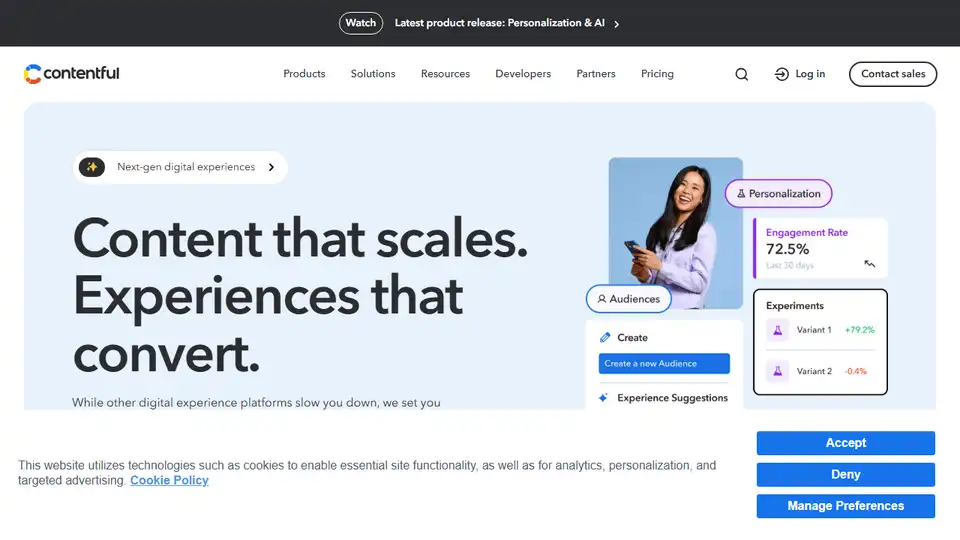Click the Log in arrow icon
This screenshot has height=540, width=960.
click(782, 74)
